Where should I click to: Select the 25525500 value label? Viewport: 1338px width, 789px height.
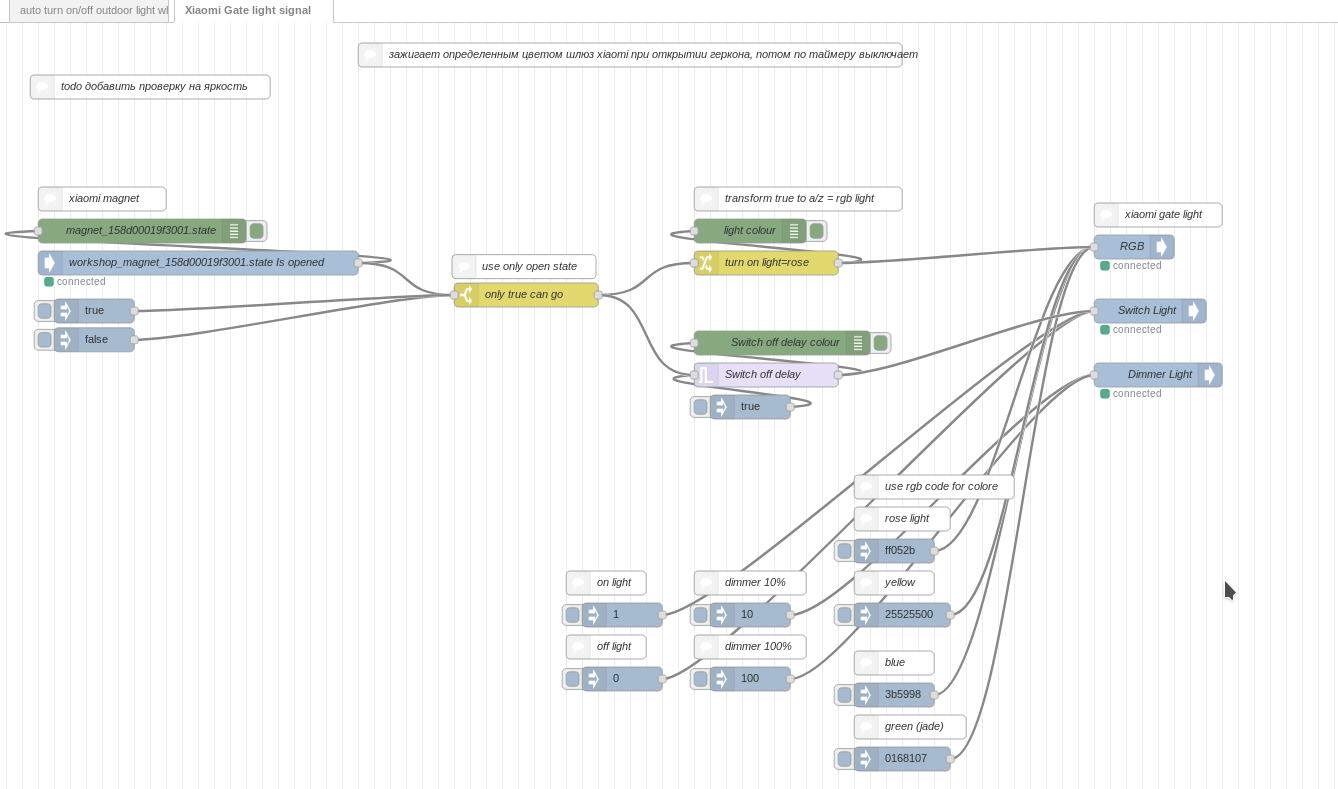(909, 615)
